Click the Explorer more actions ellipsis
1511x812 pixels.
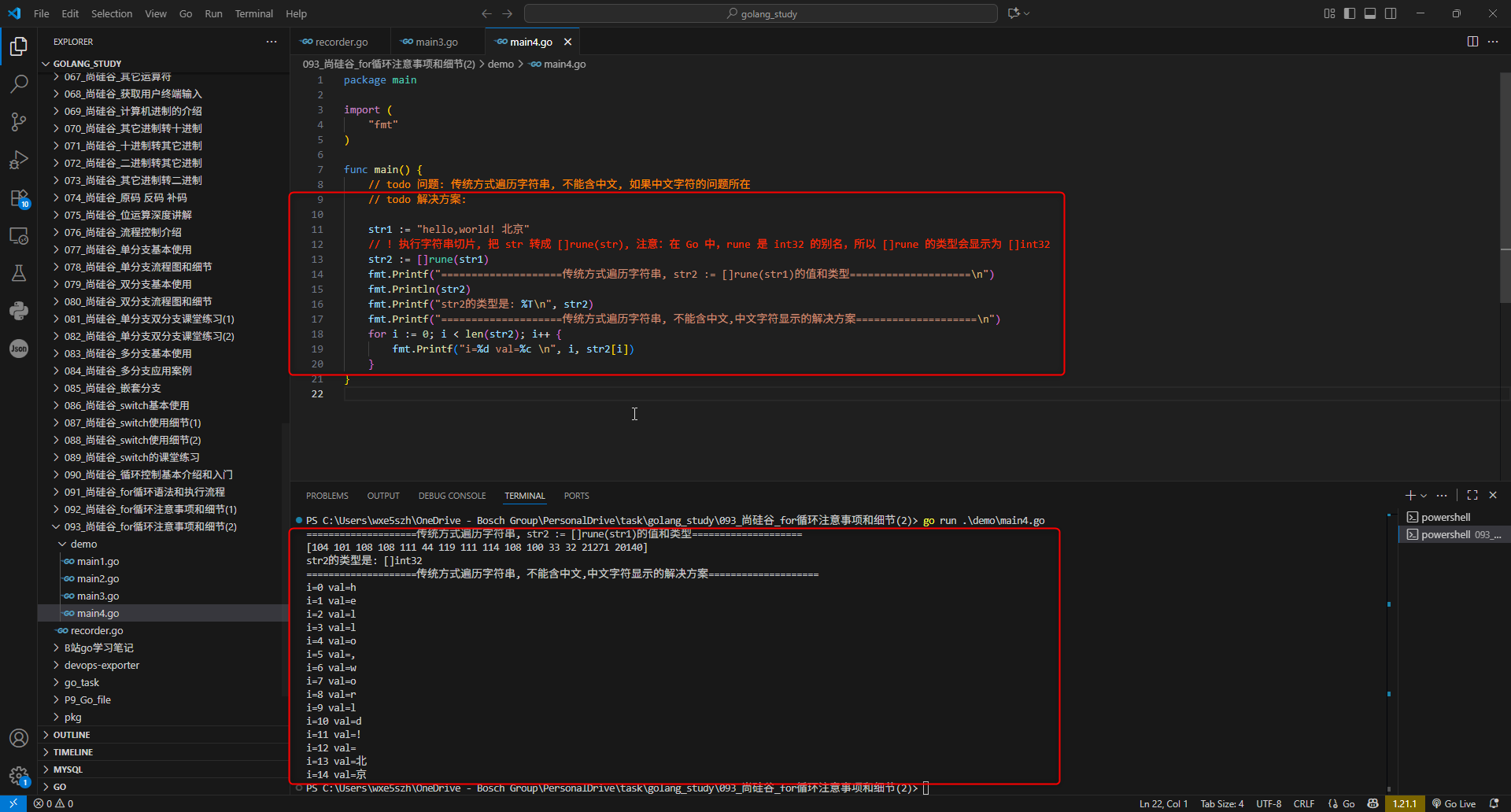coord(272,42)
